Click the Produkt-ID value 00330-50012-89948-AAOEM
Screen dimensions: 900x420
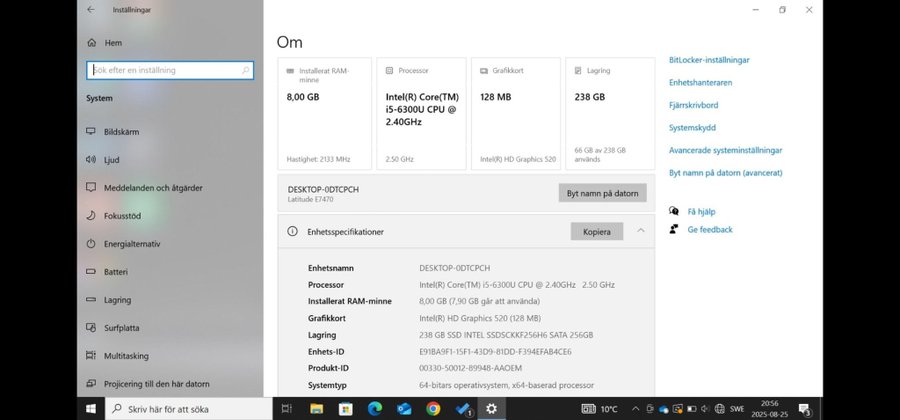click(471, 368)
